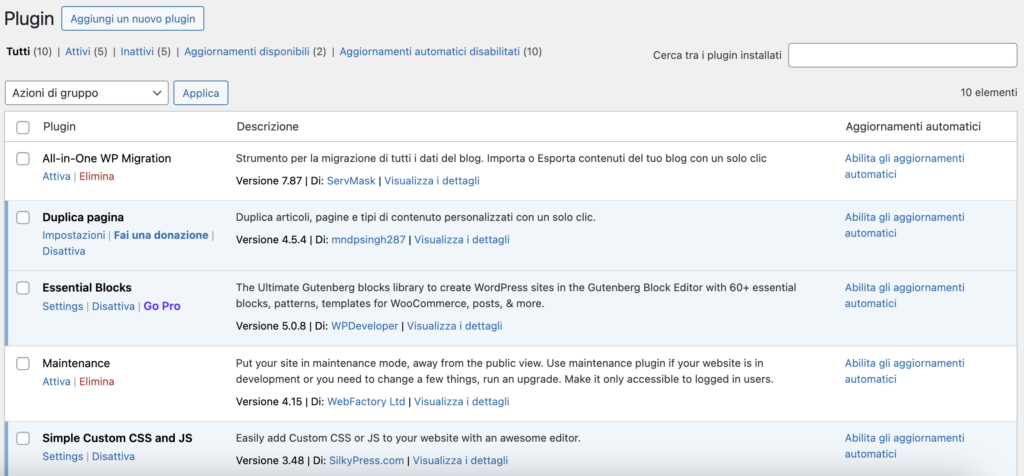Enable automatic updates for Duplica pagina
The image size is (1024, 476).
[x=904, y=225]
